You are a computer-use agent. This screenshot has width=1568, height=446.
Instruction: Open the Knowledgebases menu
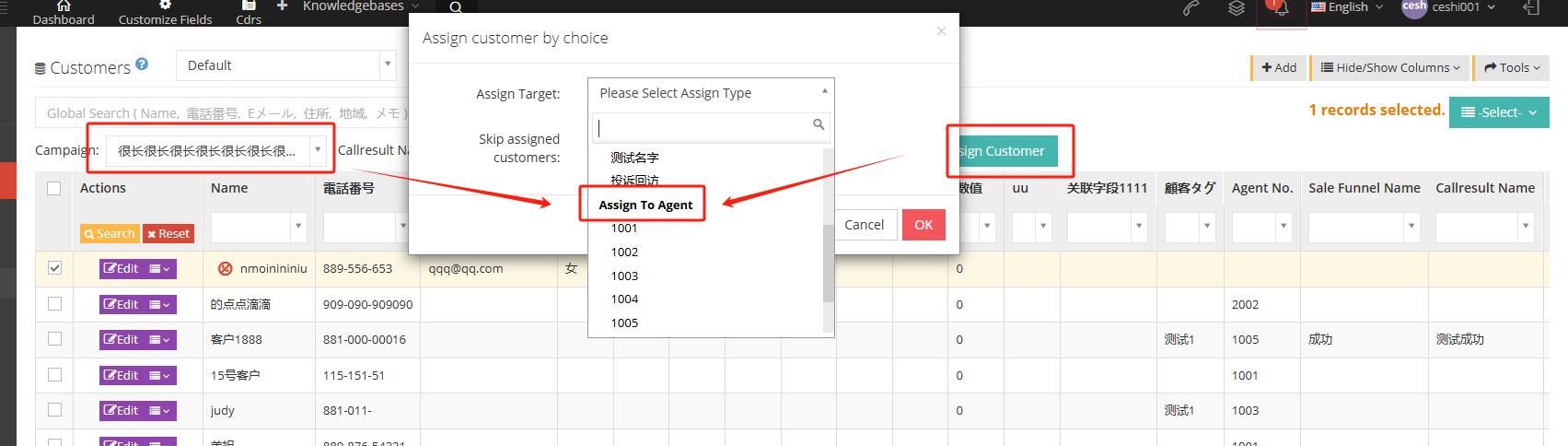tap(361, 6)
